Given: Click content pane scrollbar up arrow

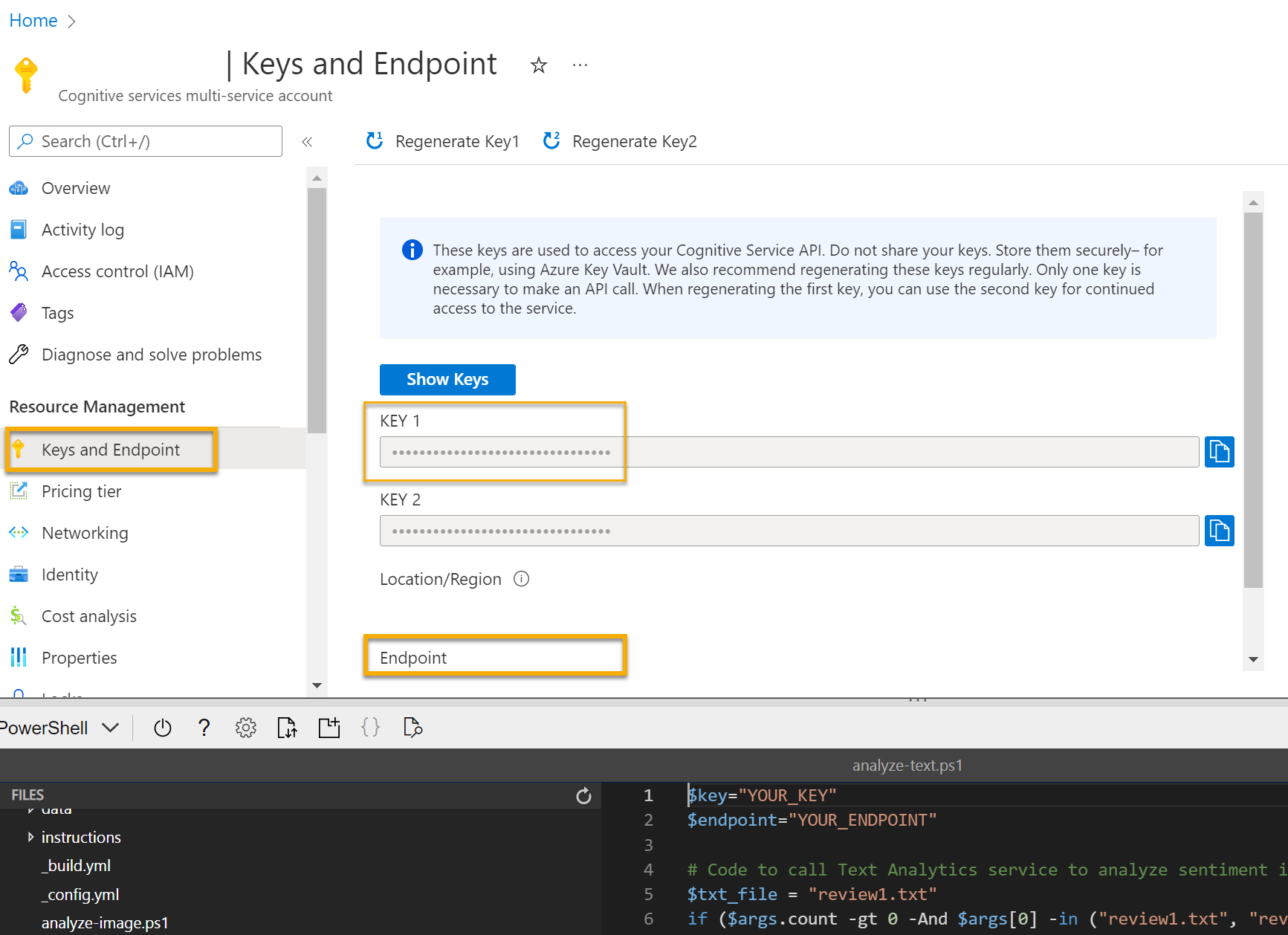Looking at the screenshot, I should click(1254, 203).
